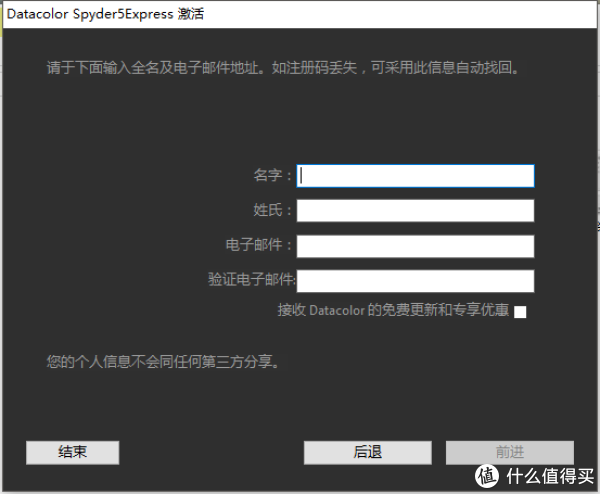This screenshot has height=494, width=600.
Task: Go back with the 后退 button
Action: [x=368, y=452]
